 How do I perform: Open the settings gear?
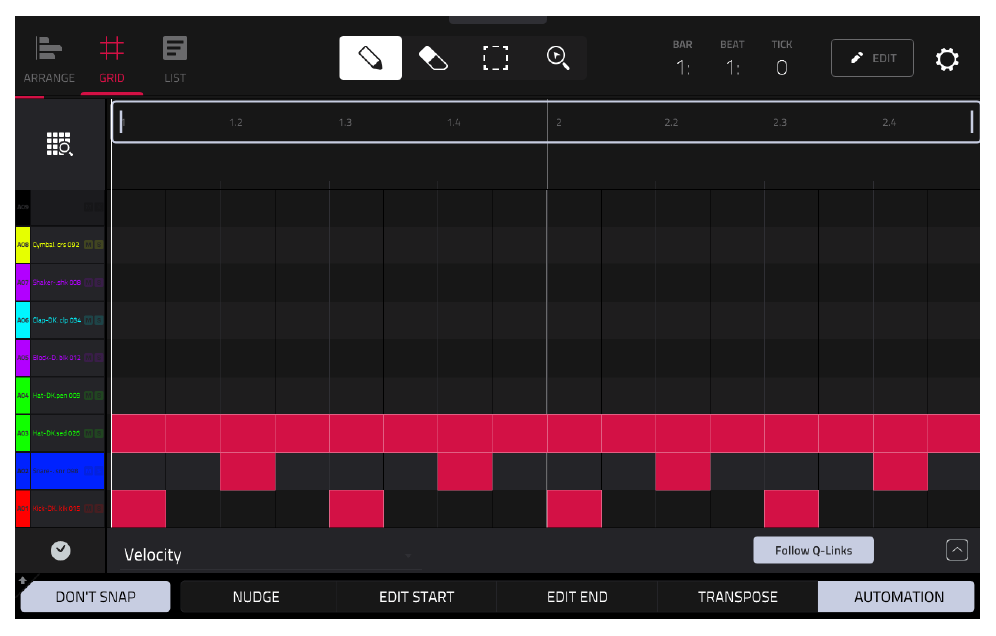click(946, 59)
